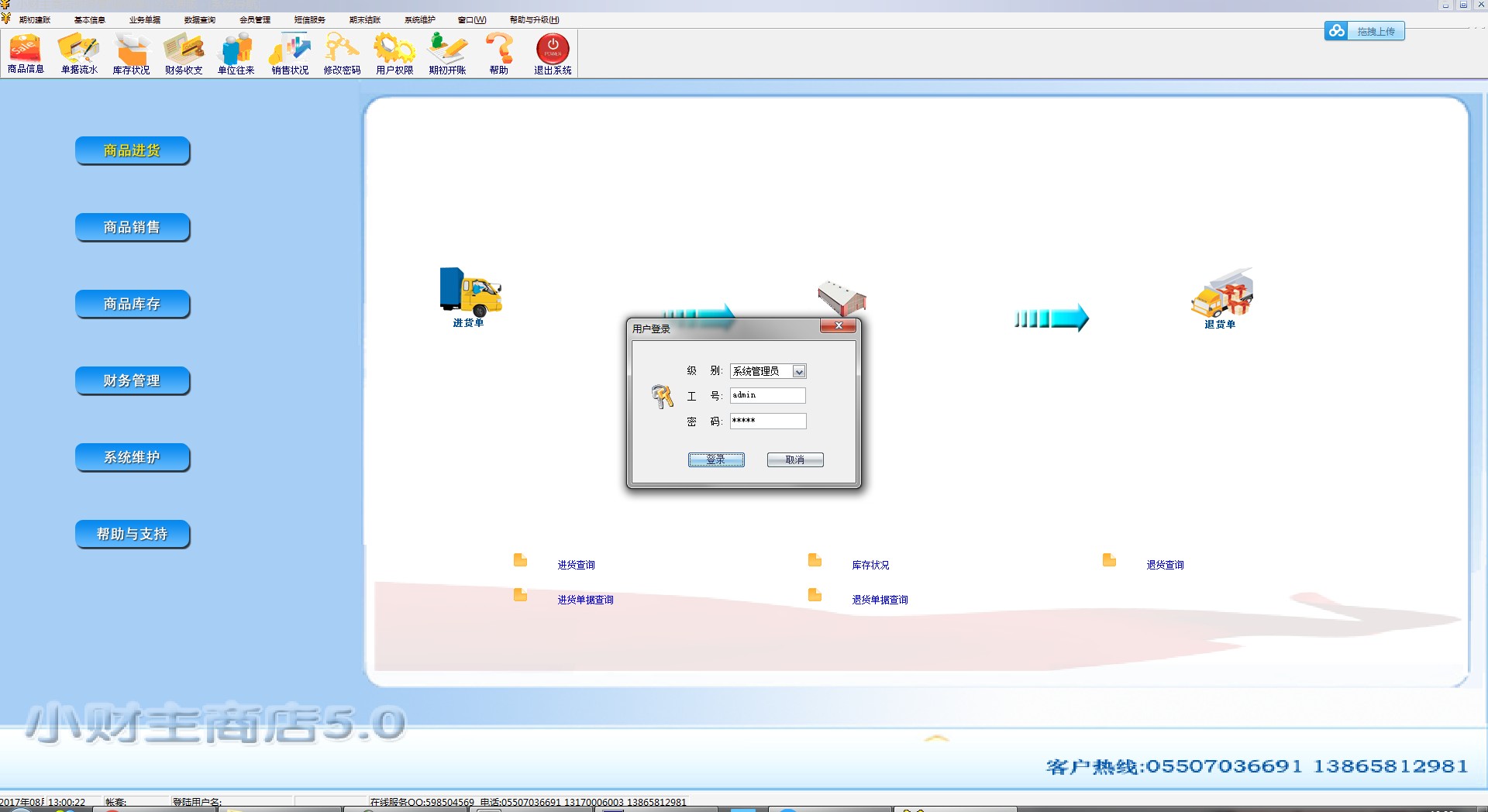Click the 退货单 gift truck icon
The height and width of the screenshot is (812, 1488).
[x=1221, y=294]
